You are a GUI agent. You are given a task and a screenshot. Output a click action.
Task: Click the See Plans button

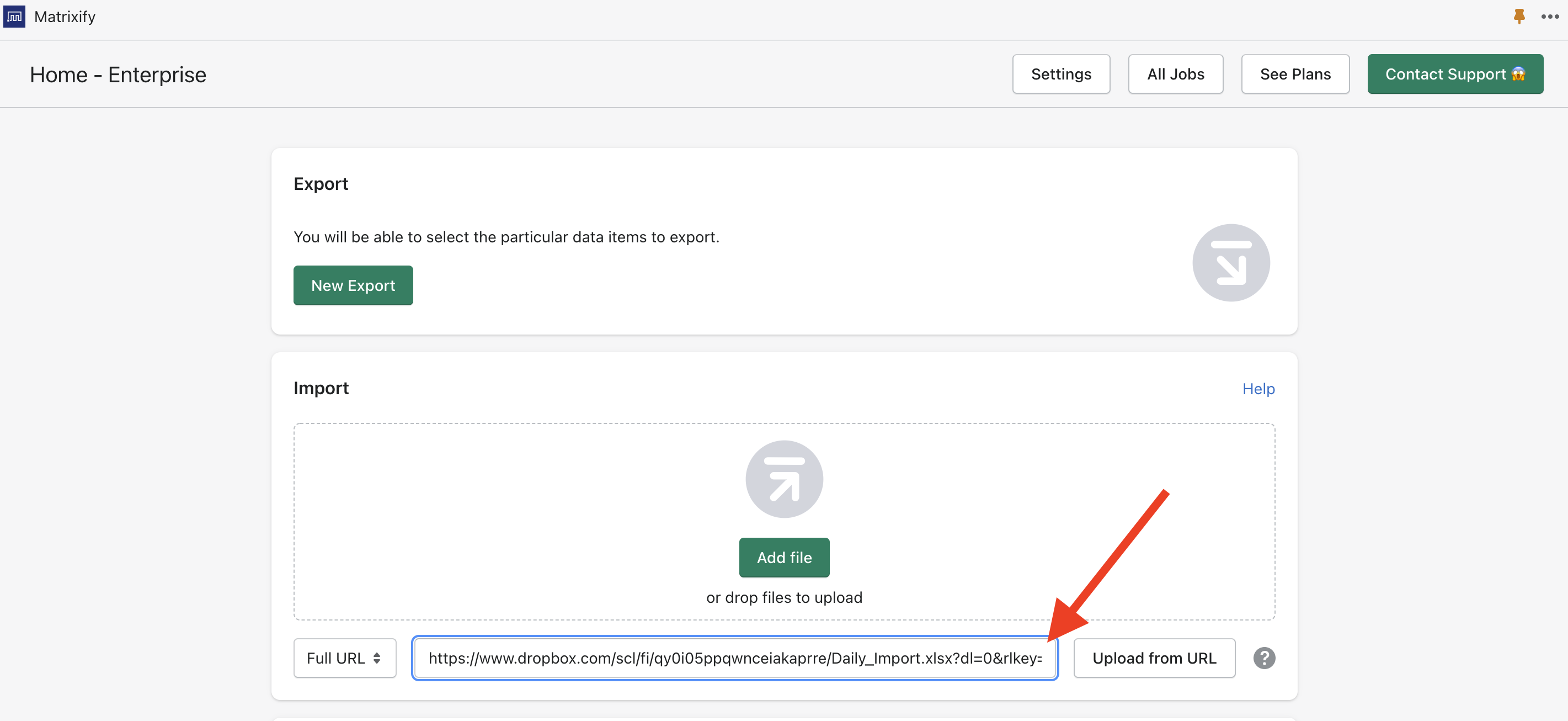pyautogui.click(x=1295, y=73)
